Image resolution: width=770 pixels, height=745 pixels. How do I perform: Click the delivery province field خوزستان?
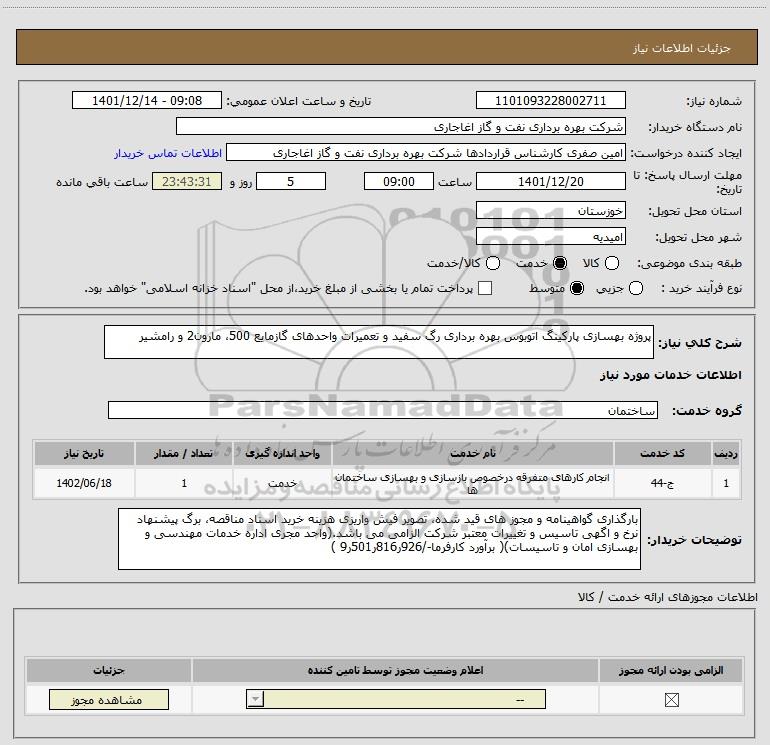[x=550, y=211]
